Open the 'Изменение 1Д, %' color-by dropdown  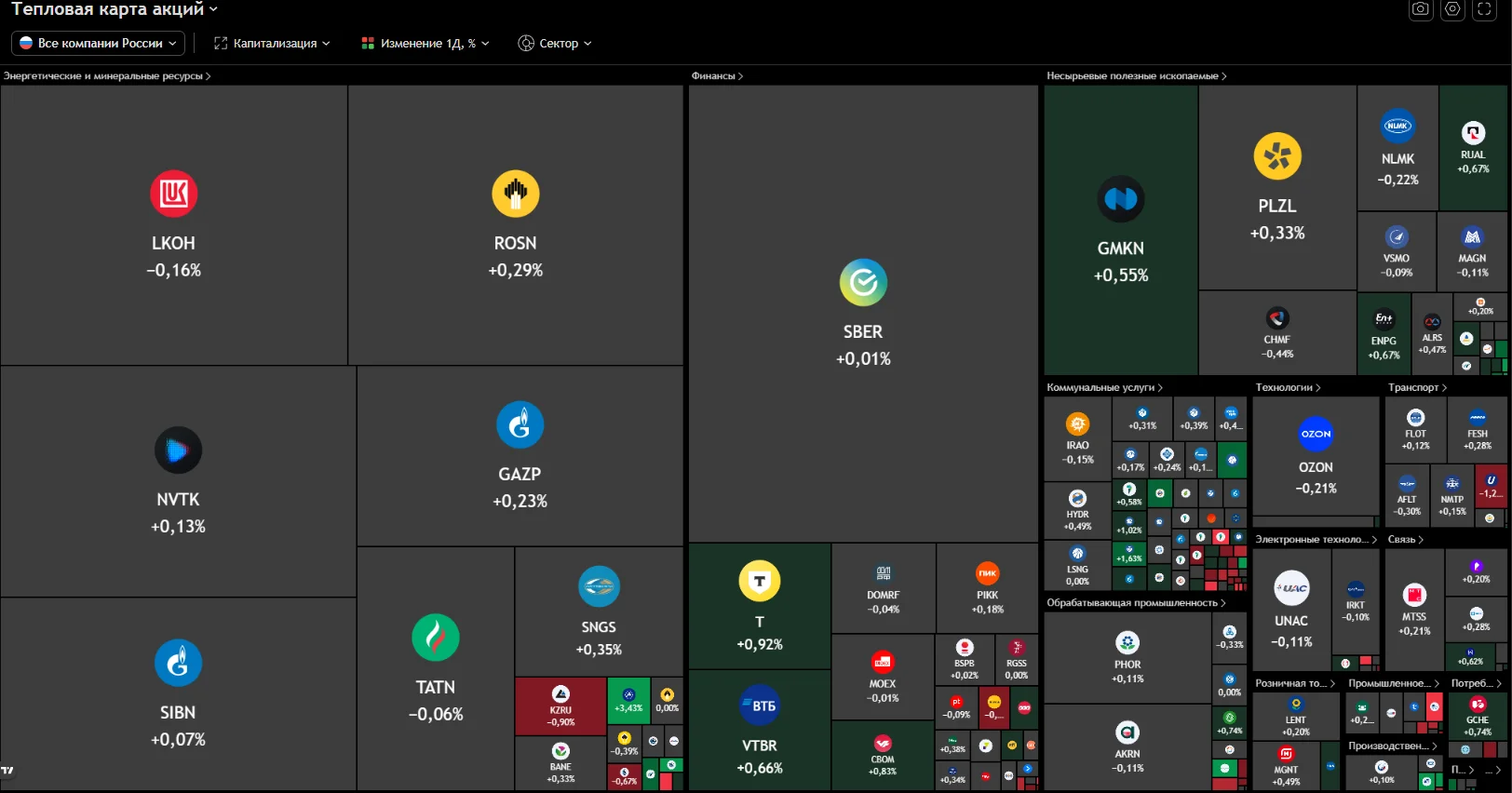coord(425,43)
